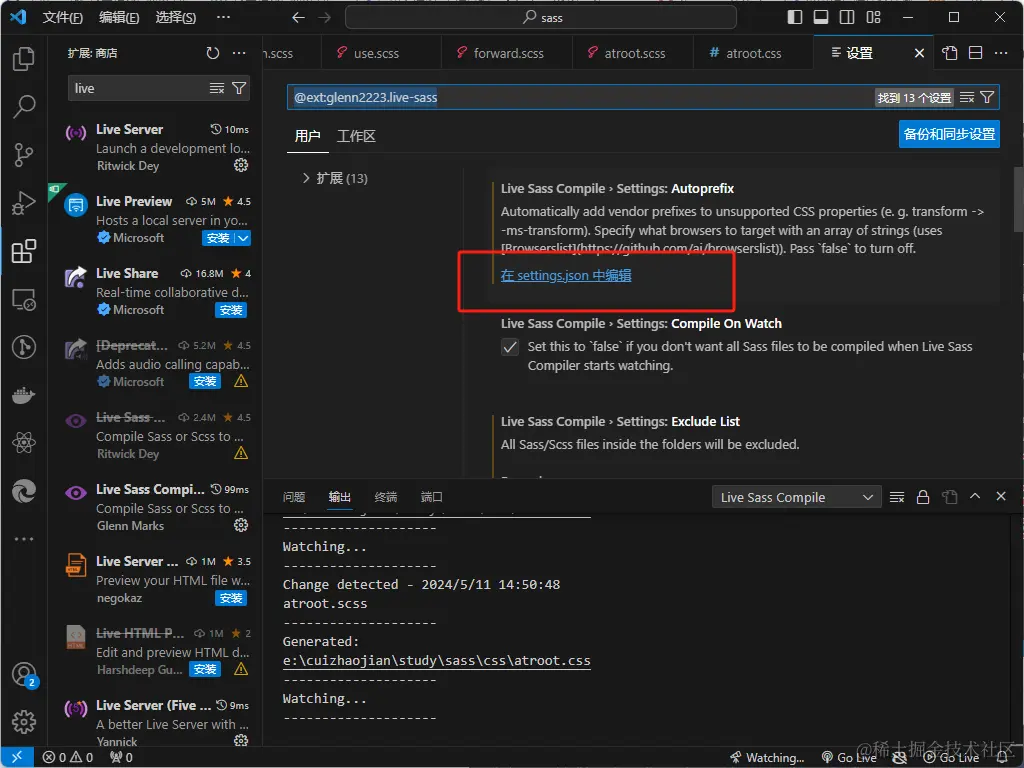This screenshot has height=768, width=1024.
Task: Open the Search view in the activity bar
Action: 24,106
